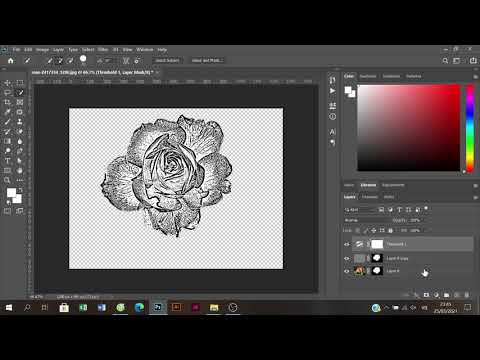The image size is (480, 360).
Task: Hide the Layer 0 copy layer
Action: tap(347, 258)
